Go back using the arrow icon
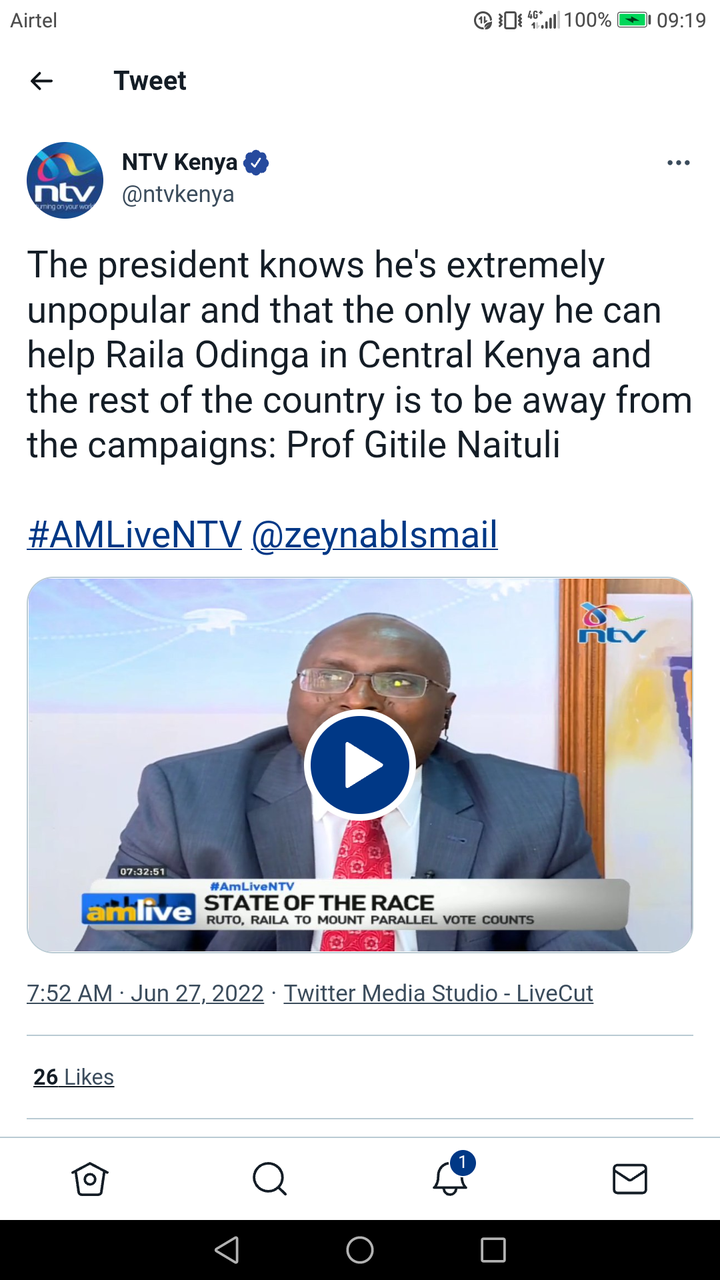This screenshot has height=1280, width=720. coord(41,81)
